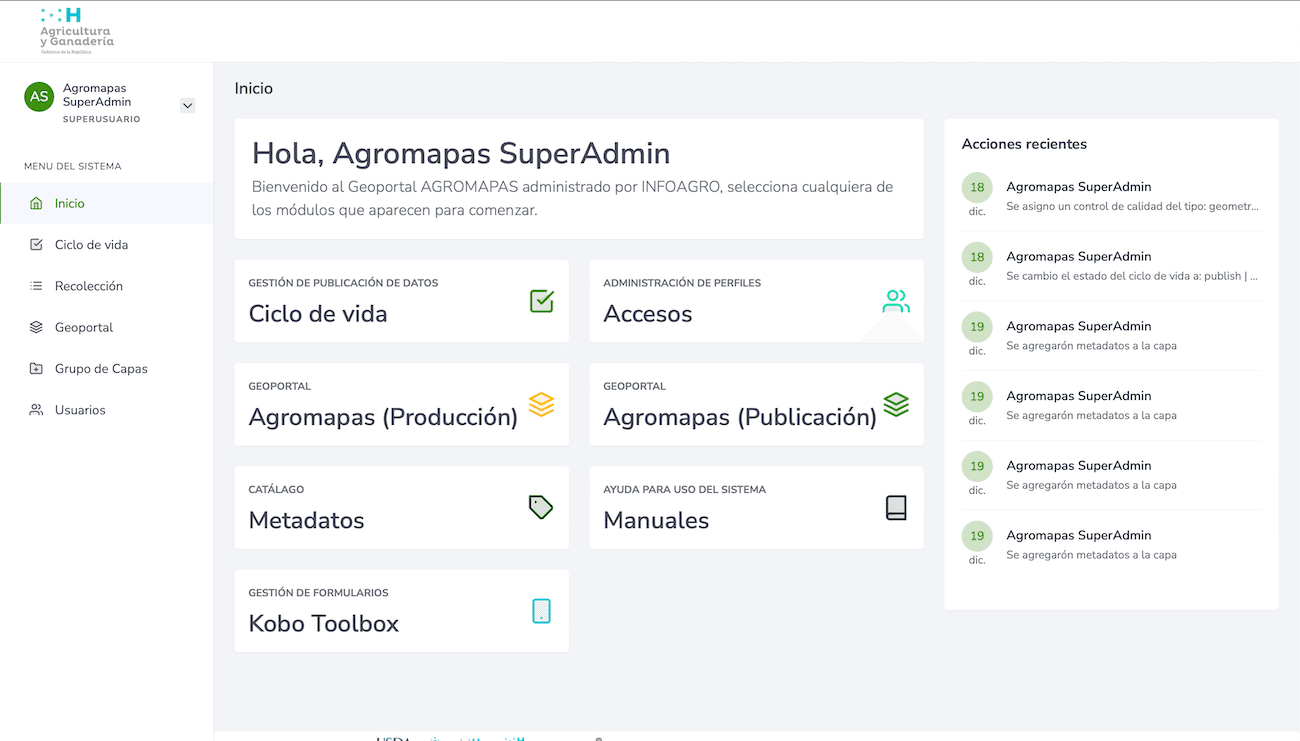
Task: Click the Agricultura y Ganadería logo
Action: point(76,30)
